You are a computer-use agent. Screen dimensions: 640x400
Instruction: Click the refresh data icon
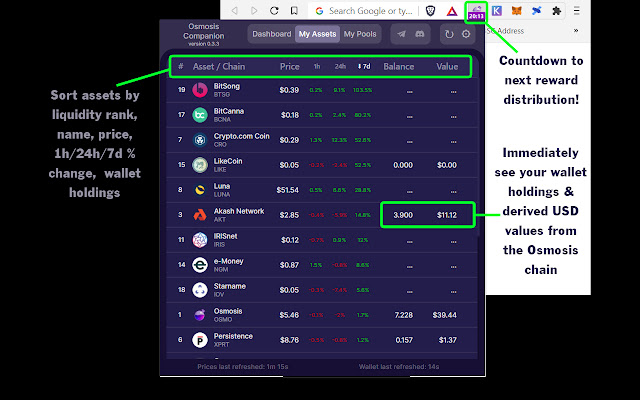pos(449,34)
